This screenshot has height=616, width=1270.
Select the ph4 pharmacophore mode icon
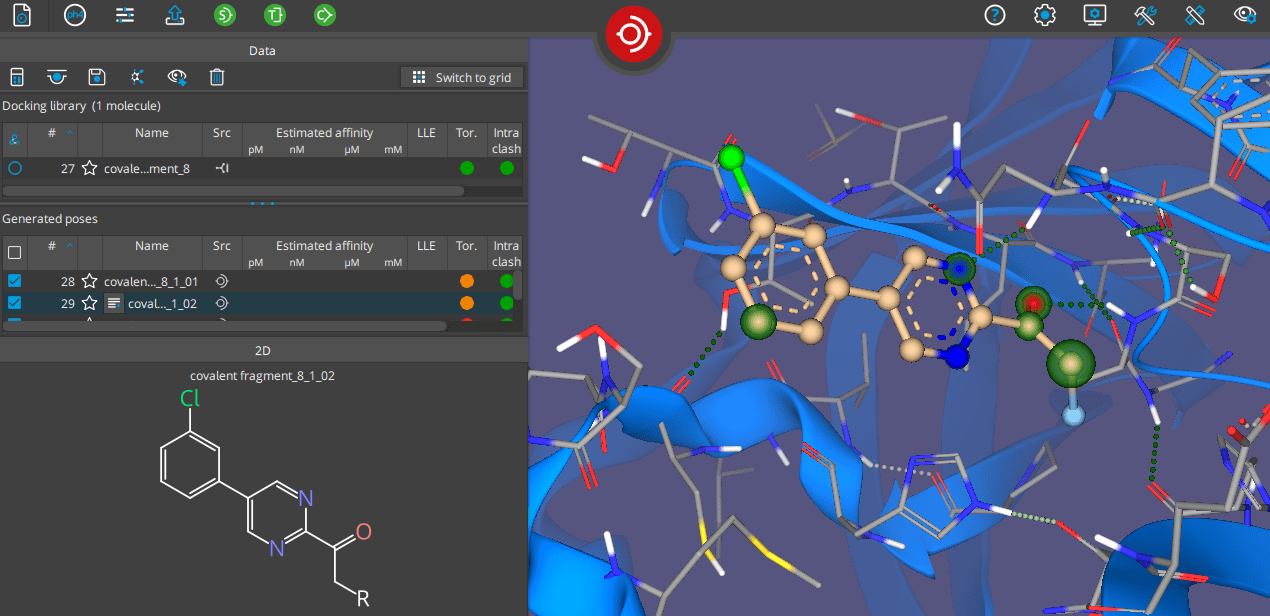[75, 15]
